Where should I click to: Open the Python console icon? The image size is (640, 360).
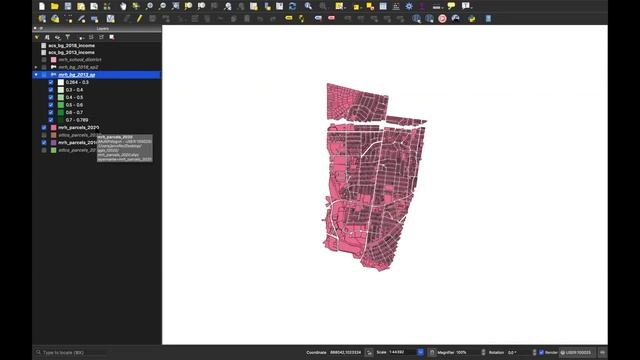pyautogui.click(x=472, y=19)
